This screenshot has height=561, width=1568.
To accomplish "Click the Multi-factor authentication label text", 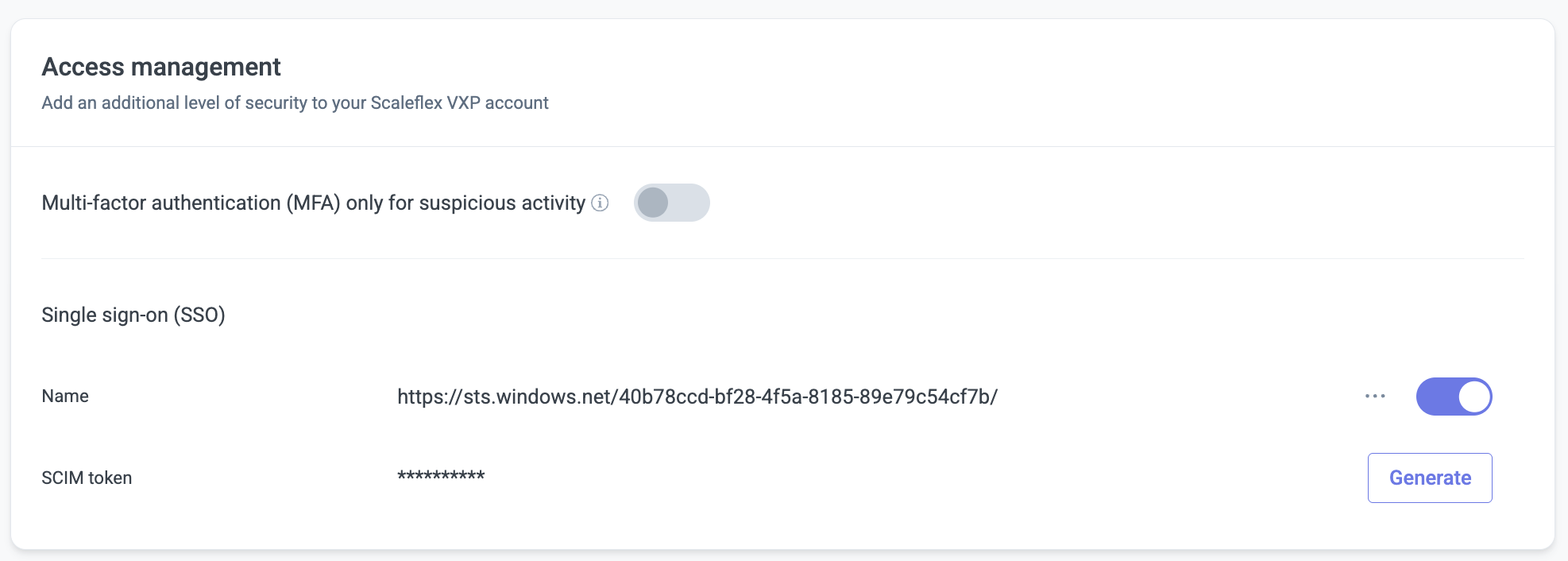I will pos(313,203).
